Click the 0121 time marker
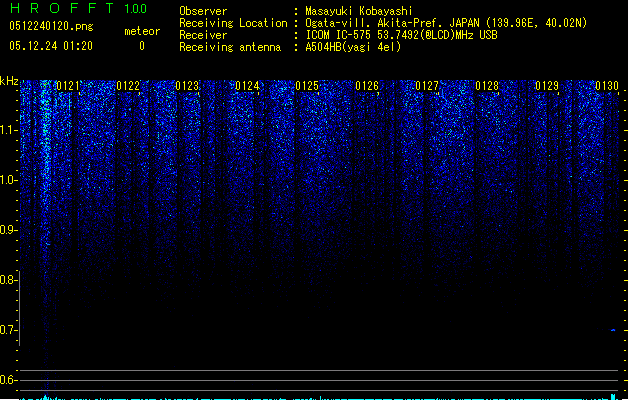The height and width of the screenshot is (400, 629). click(68, 86)
